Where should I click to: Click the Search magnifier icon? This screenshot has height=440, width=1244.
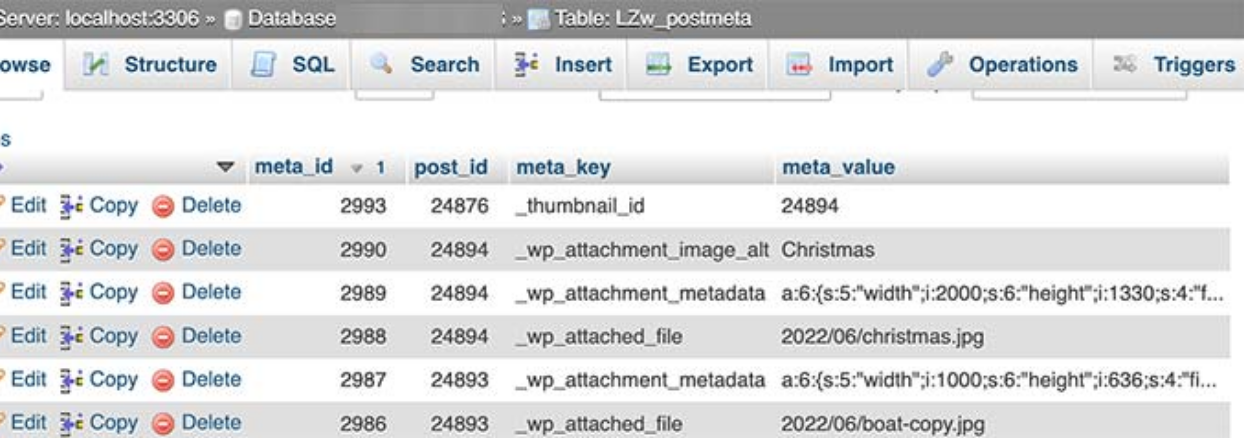pyautogui.click(x=382, y=65)
